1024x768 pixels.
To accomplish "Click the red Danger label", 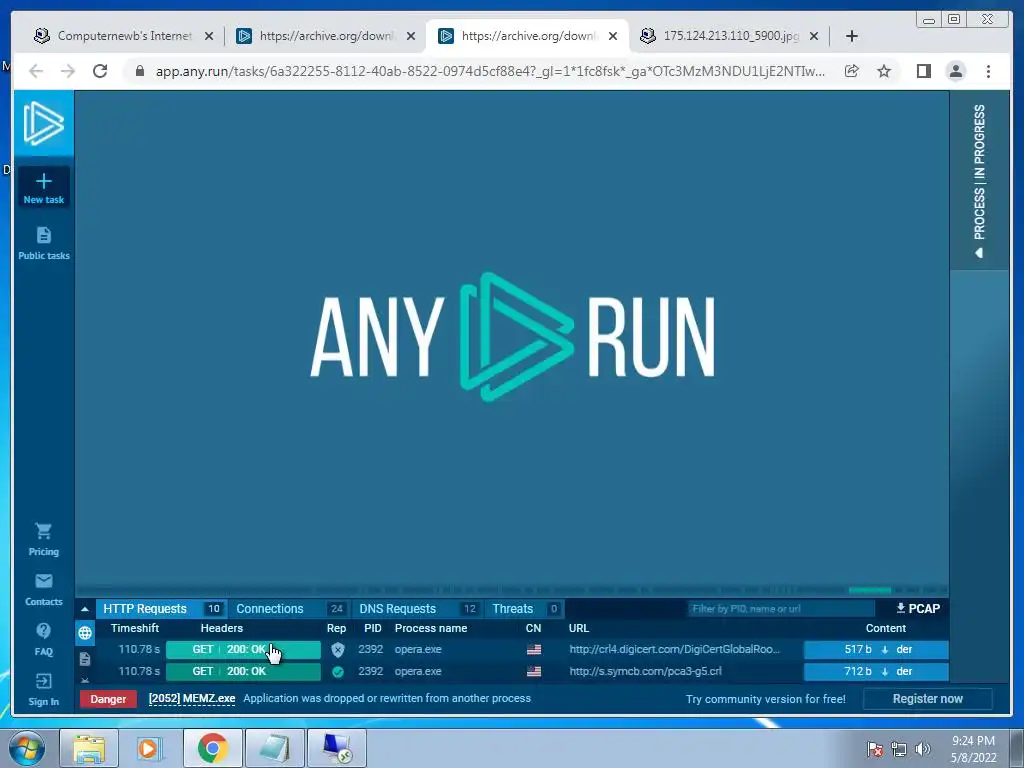I will coord(108,699).
